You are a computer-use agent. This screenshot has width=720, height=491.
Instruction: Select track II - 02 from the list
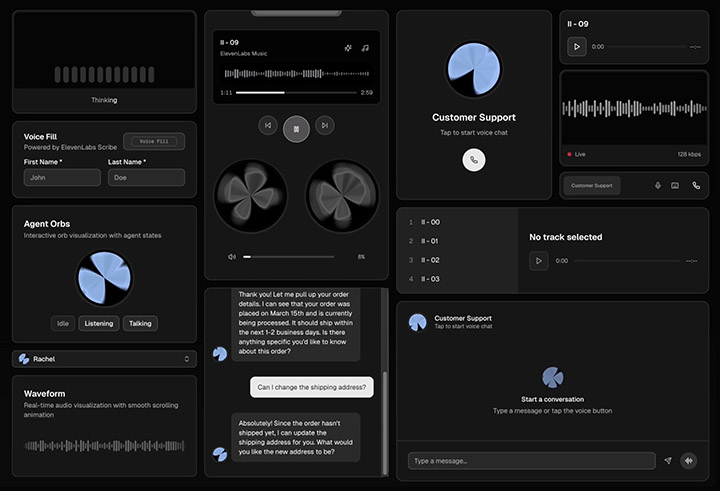[430, 260]
